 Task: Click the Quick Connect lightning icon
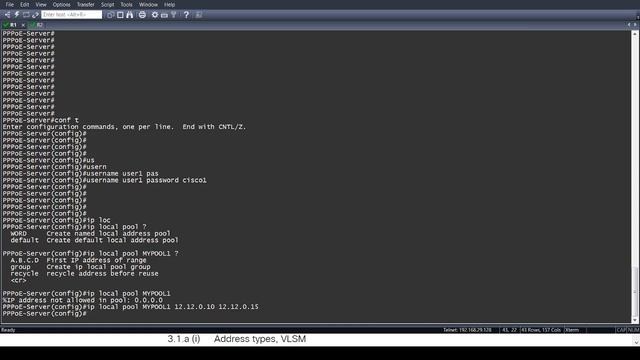coord(17,15)
